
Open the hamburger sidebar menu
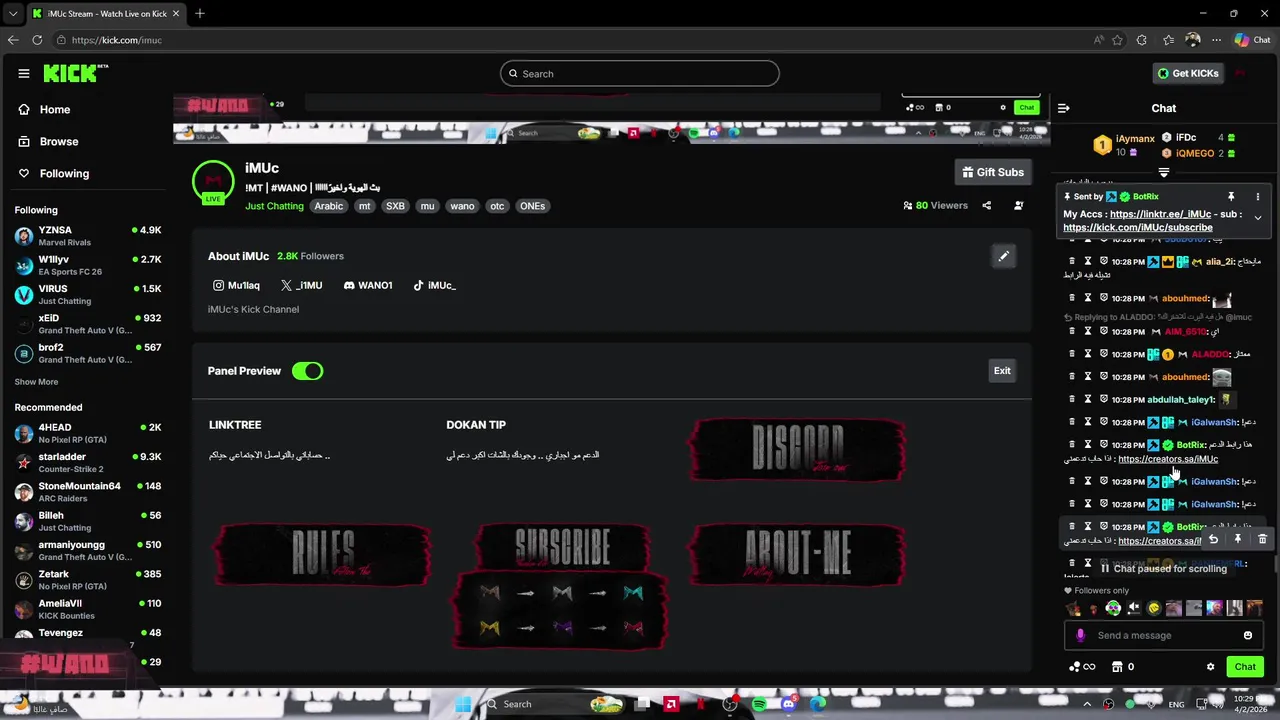[x=23, y=73]
